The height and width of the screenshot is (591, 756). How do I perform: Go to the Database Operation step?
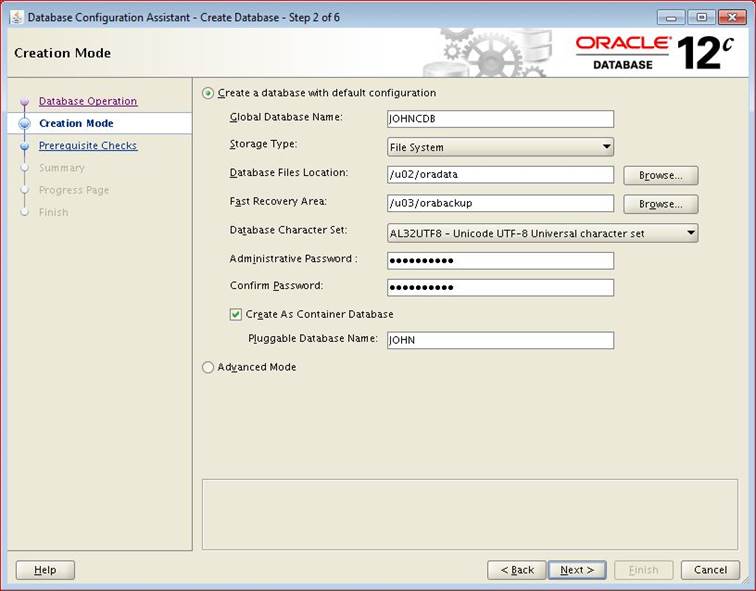click(x=88, y=101)
